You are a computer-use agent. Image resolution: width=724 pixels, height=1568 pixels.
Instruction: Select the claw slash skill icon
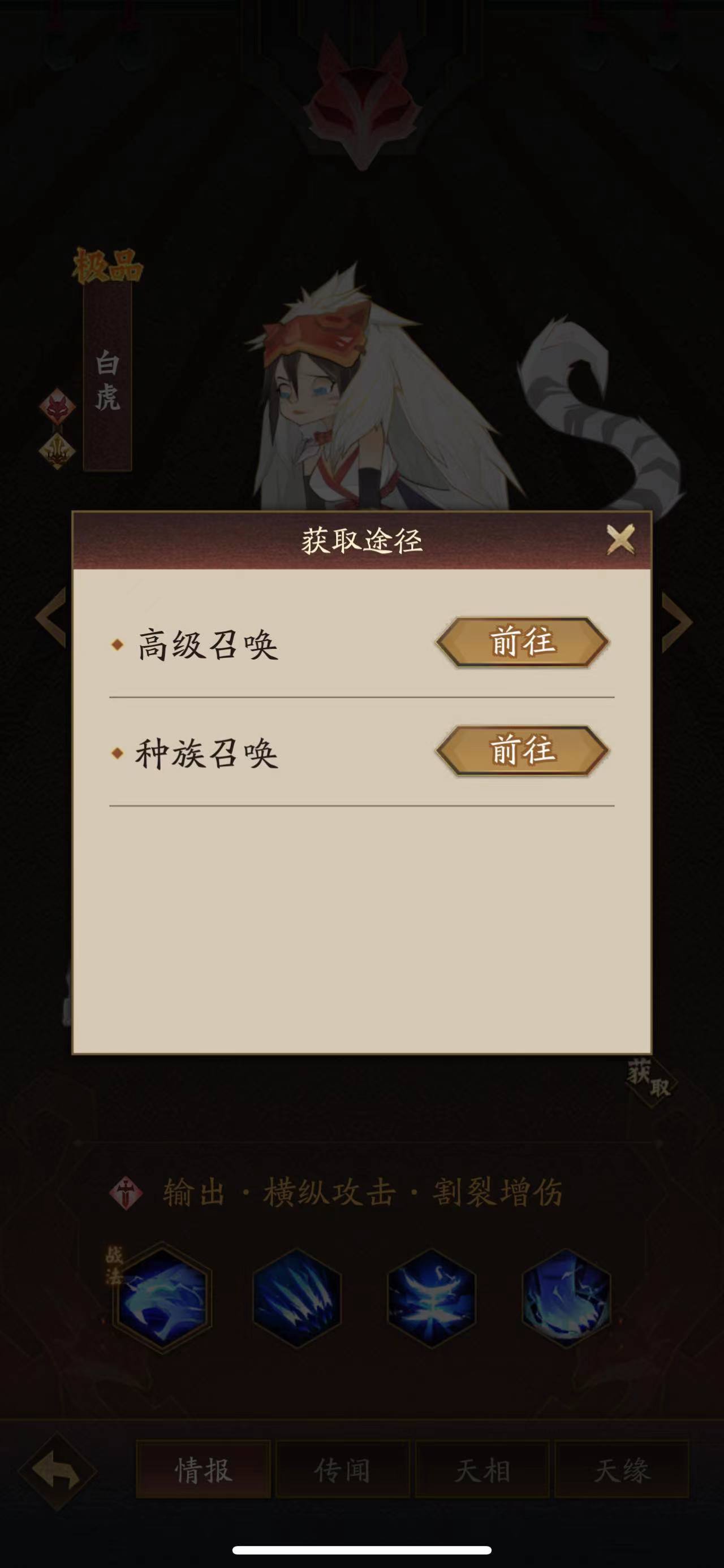point(296,1298)
